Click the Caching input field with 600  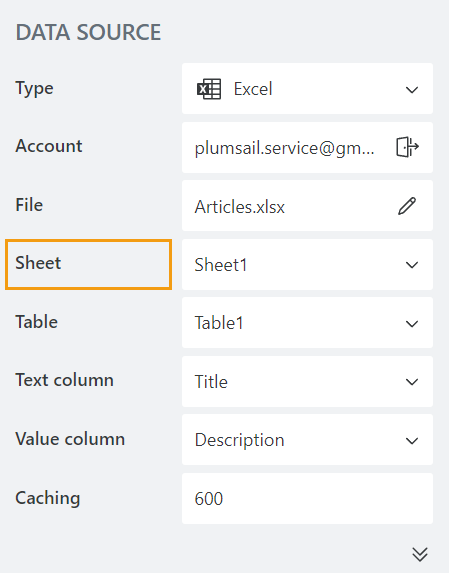(x=307, y=498)
